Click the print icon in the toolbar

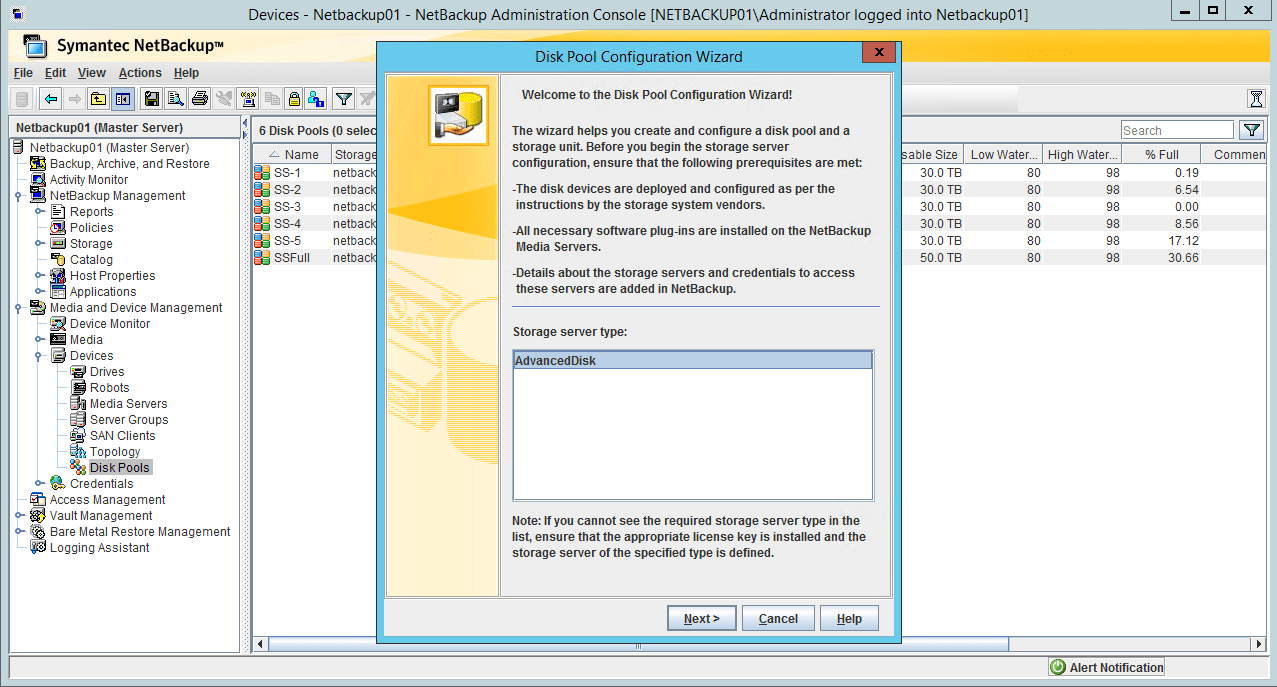[x=197, y=98]
